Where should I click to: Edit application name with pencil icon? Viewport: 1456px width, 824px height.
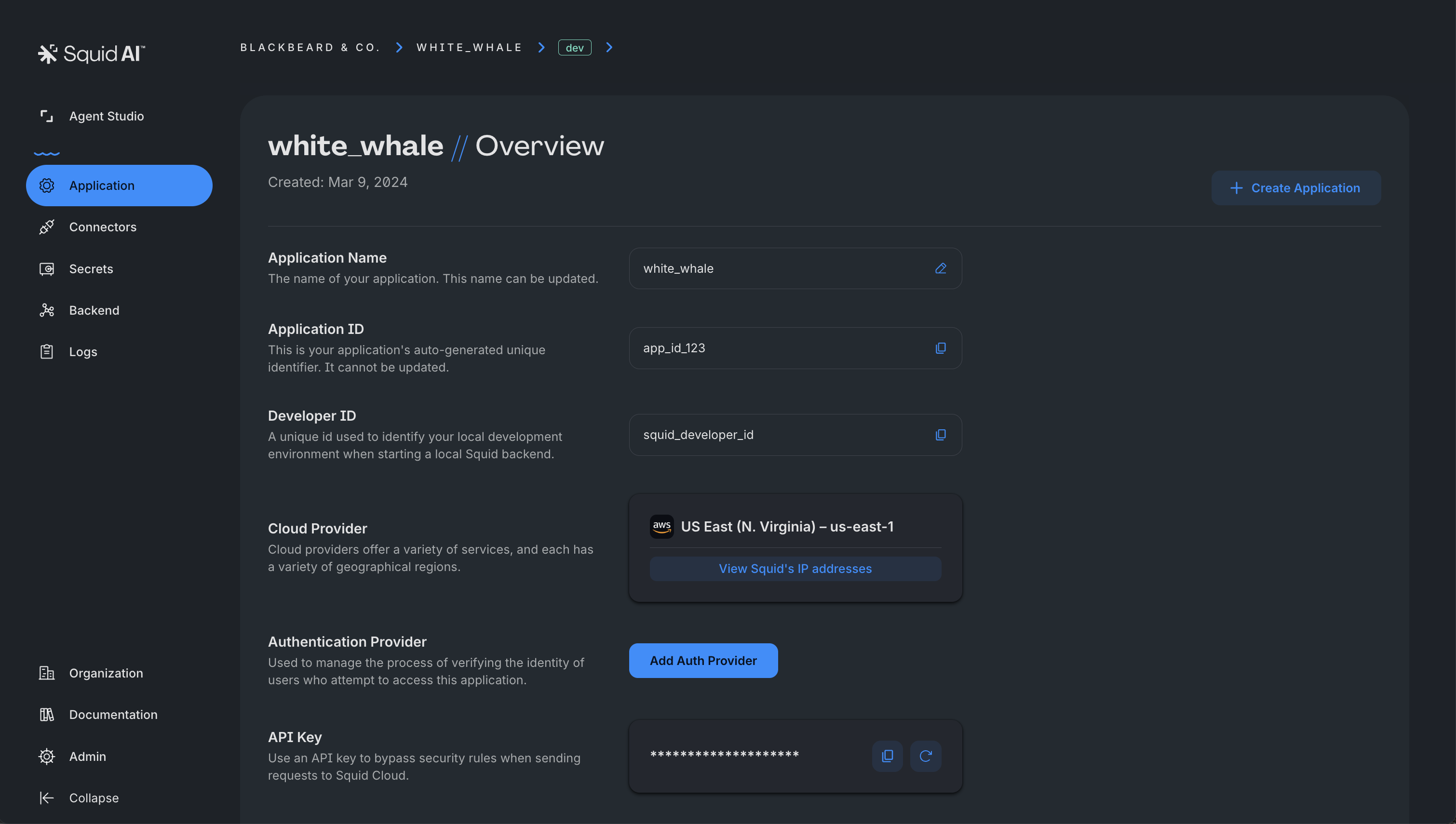click(x=941, y=268)
